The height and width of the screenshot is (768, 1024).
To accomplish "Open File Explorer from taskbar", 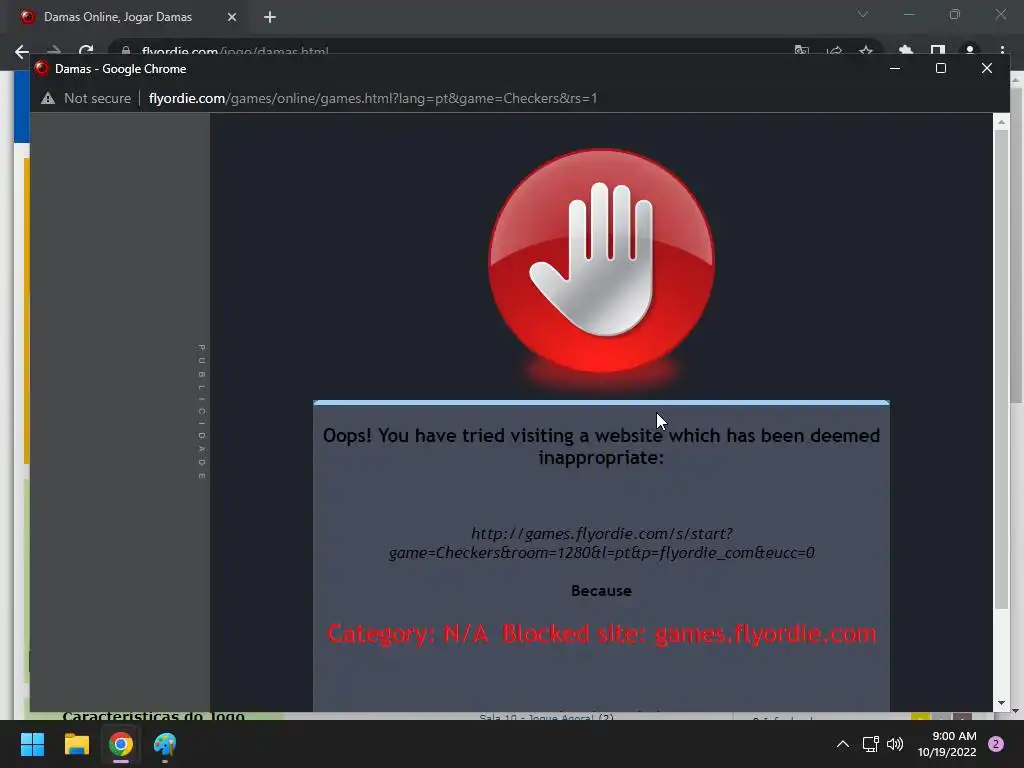I will coord(76,744).
